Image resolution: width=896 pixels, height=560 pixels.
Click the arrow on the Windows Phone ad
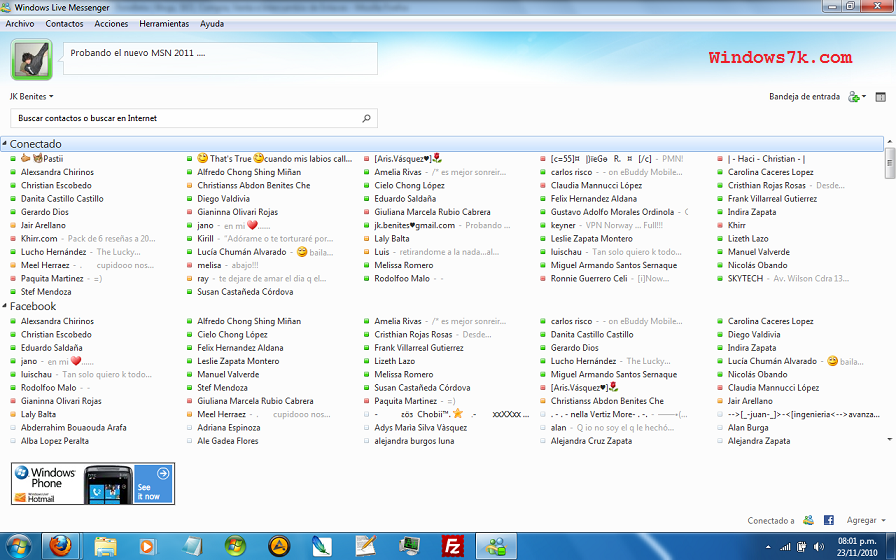pos(163,473)
